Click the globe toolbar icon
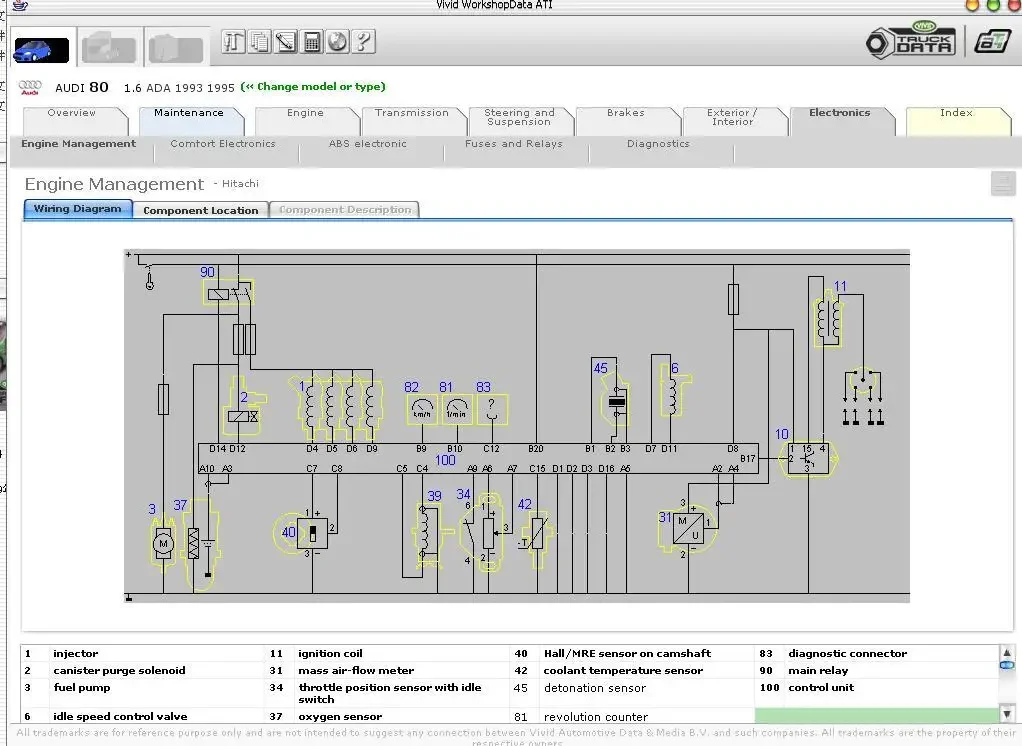Image resolution: width=1022 pixels, height=746 pixels. coord(337,42)
